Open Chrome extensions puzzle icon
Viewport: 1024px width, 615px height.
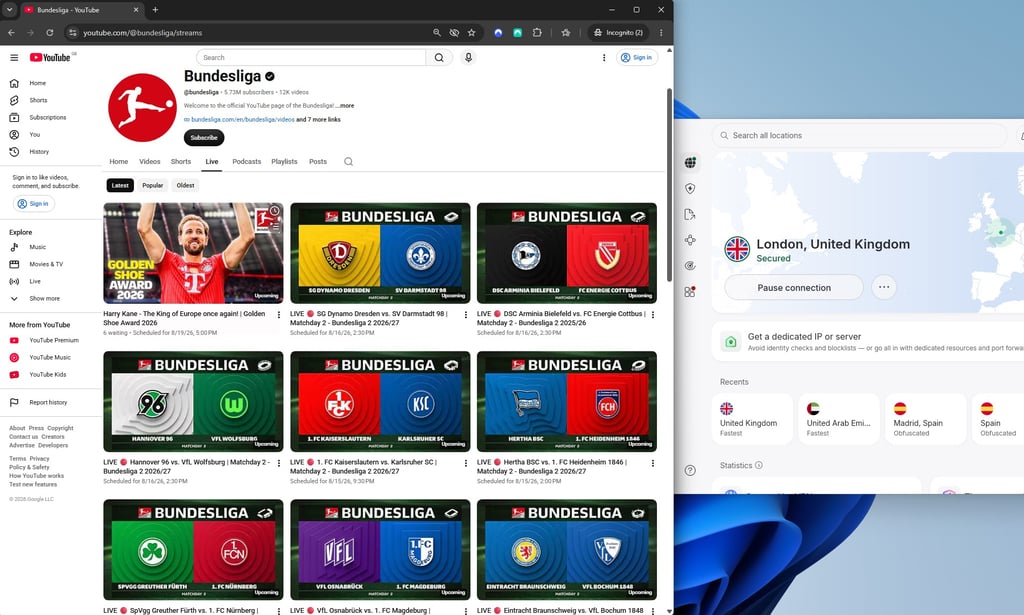click(x=537, y=32)
